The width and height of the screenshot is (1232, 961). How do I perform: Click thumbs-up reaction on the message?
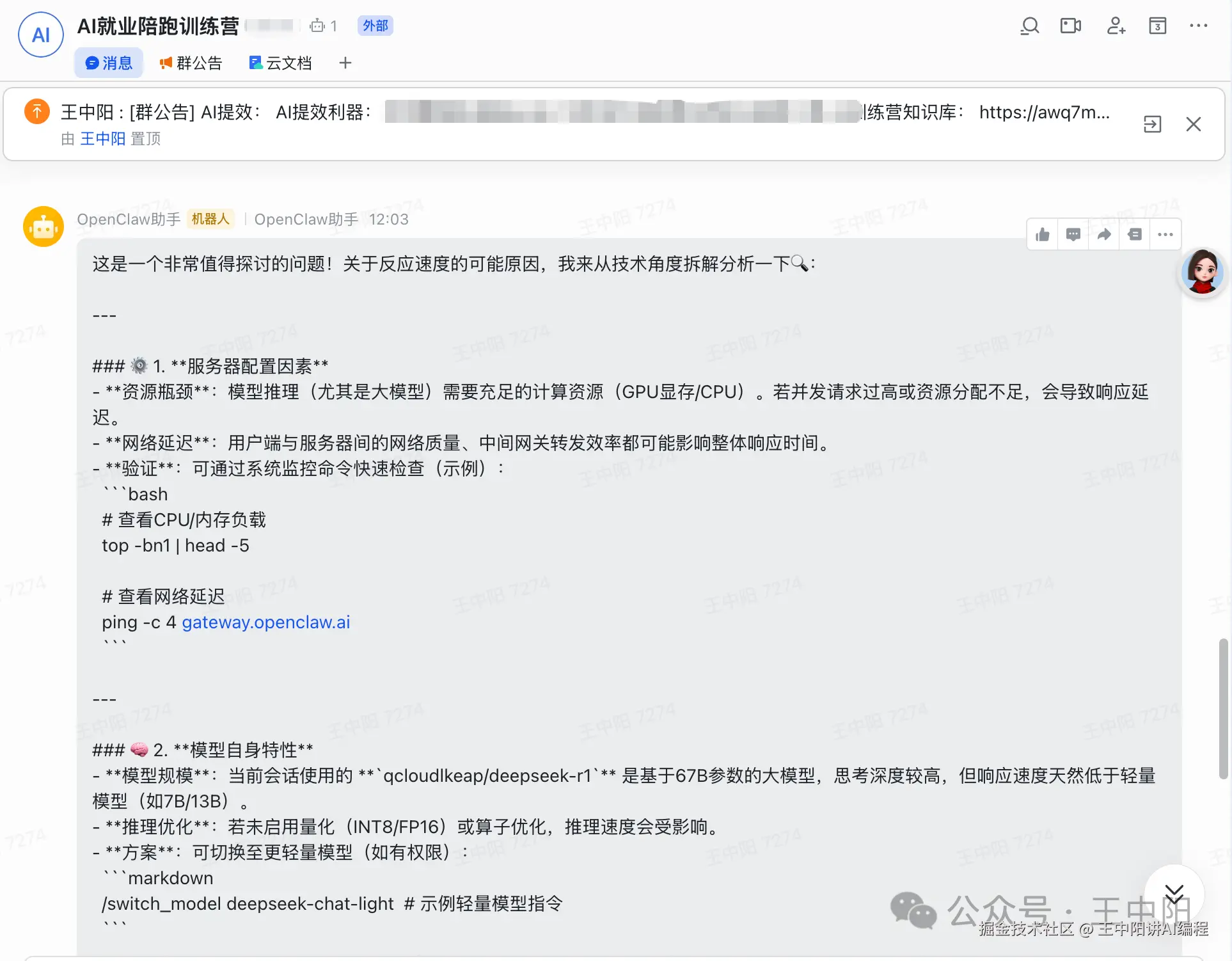coord(1043,235)
